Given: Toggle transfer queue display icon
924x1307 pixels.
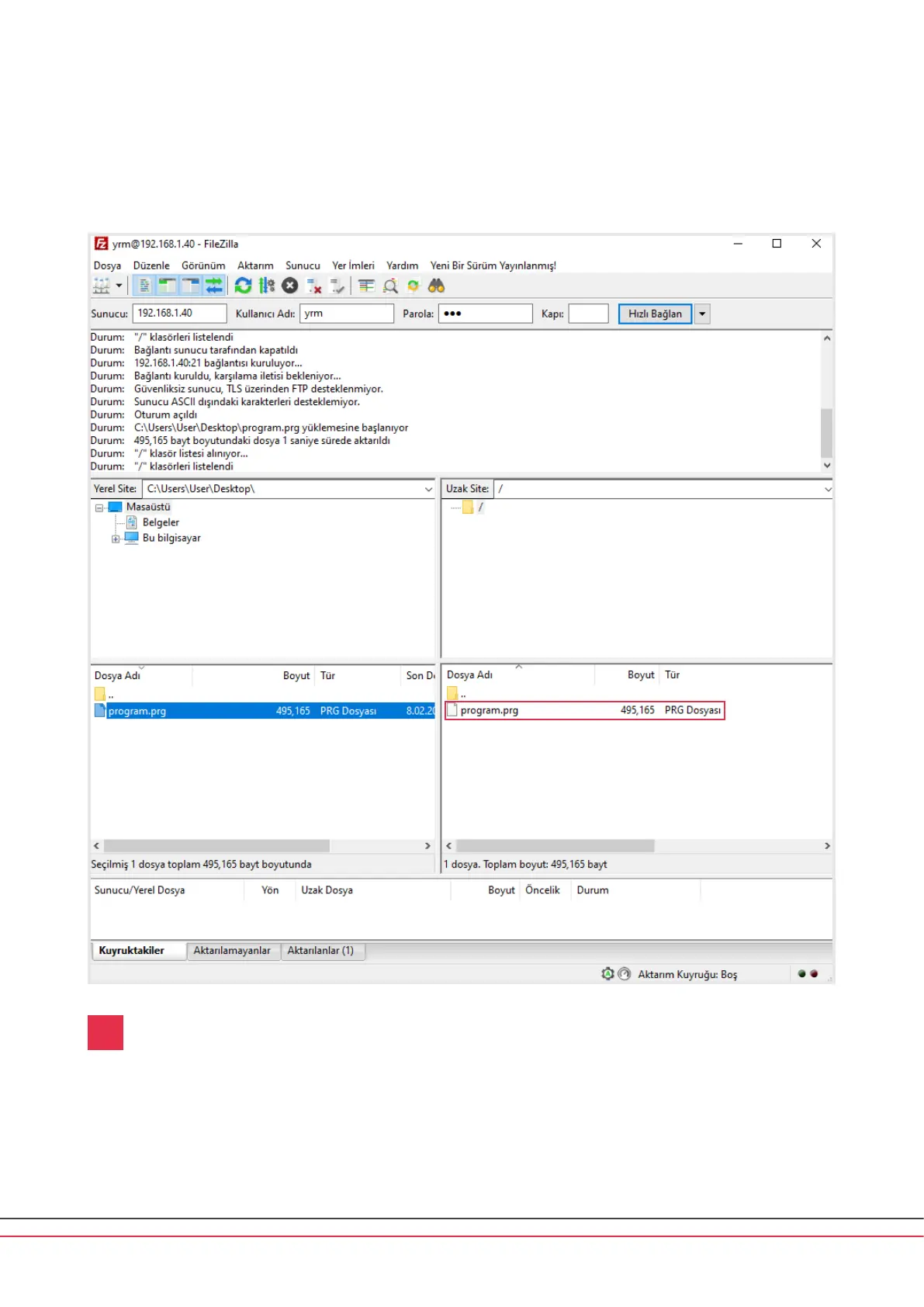Looking at the screenshot, I should [213, 286].
